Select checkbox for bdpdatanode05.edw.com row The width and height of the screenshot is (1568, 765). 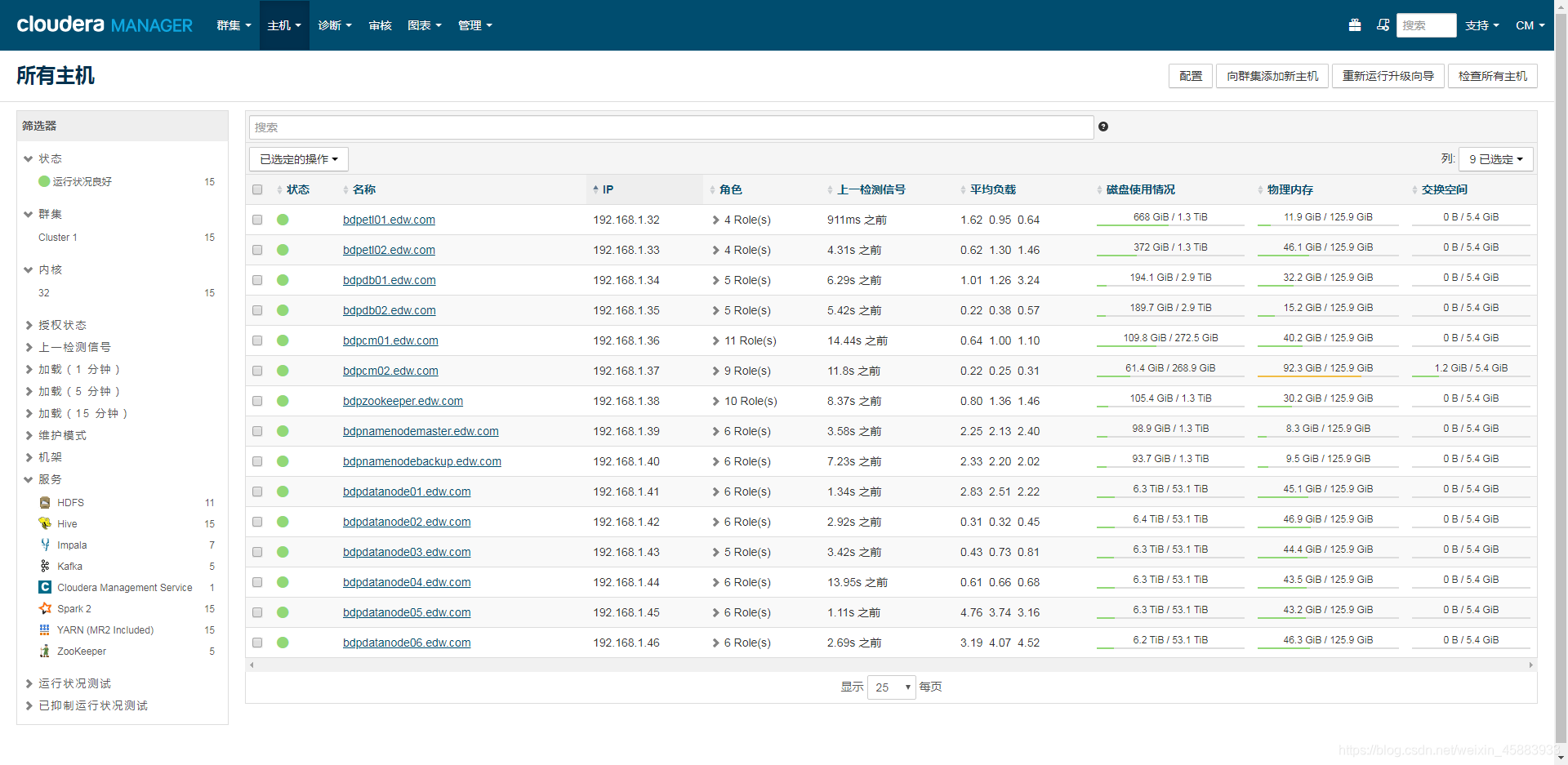coord(257,612)
